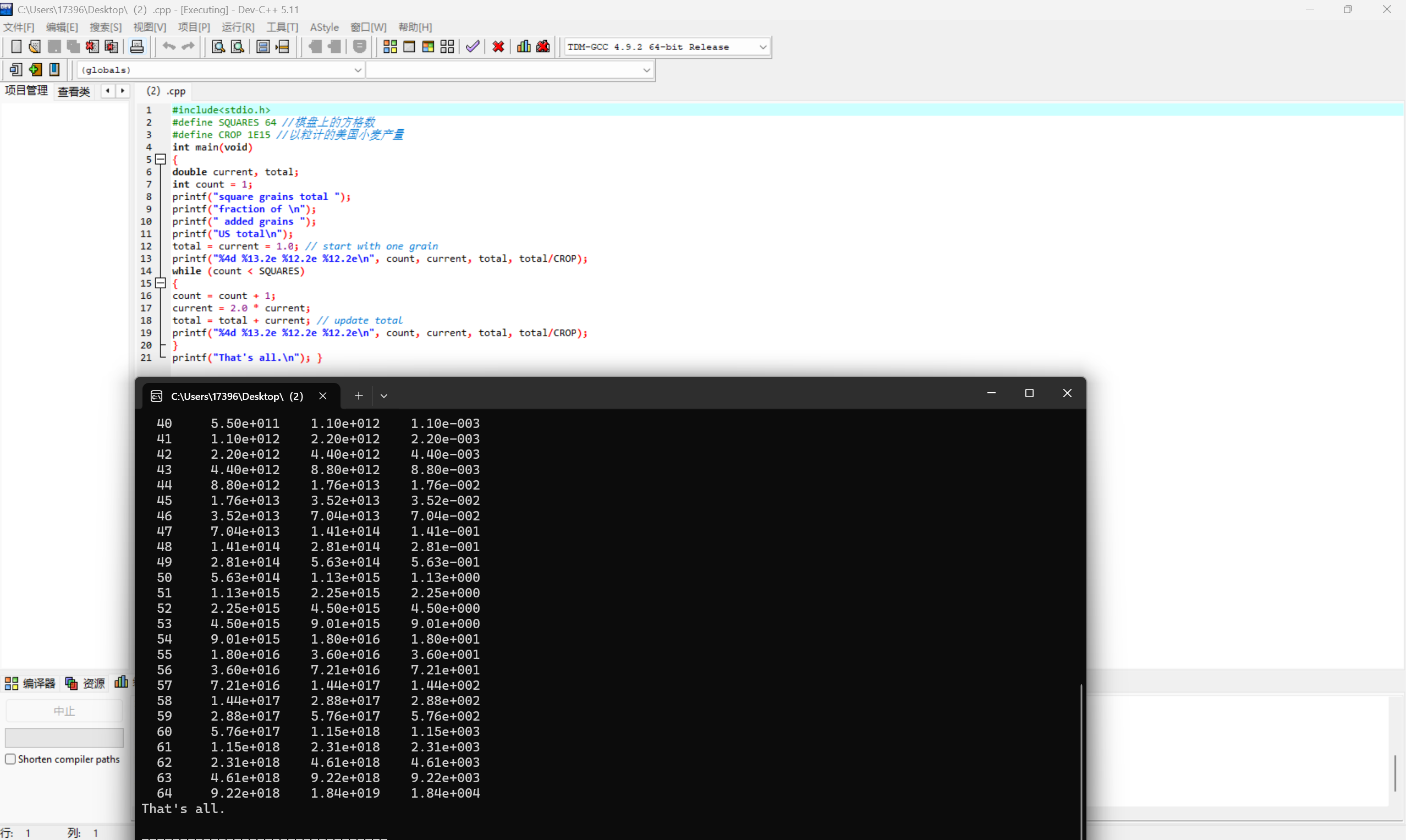Viewport: 1406px width, 840px height.
Task: Enable Shorten compiler paths checkbox
Action: (10, 759)
